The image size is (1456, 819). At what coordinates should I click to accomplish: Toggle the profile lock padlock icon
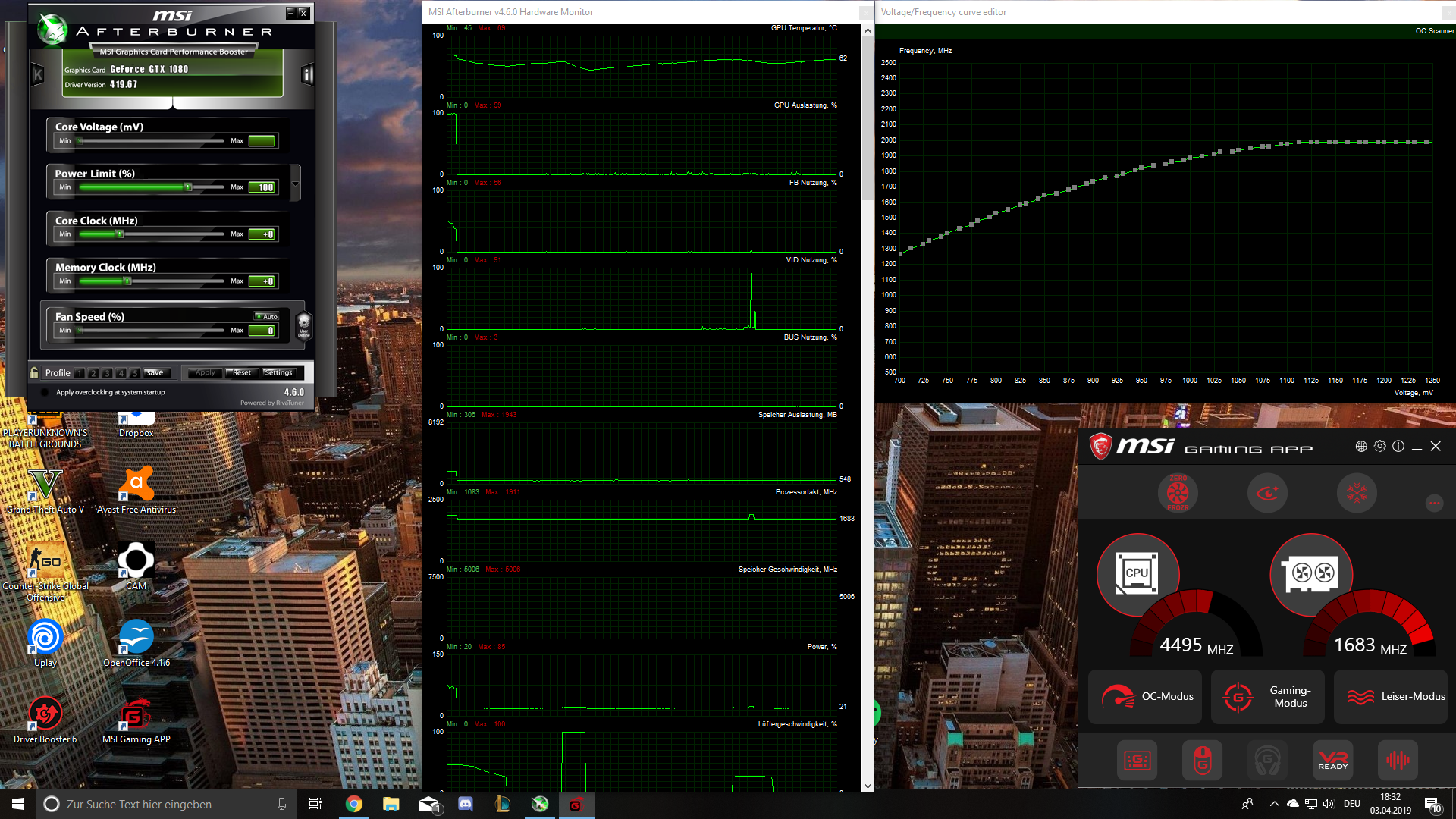click(34, 372)
